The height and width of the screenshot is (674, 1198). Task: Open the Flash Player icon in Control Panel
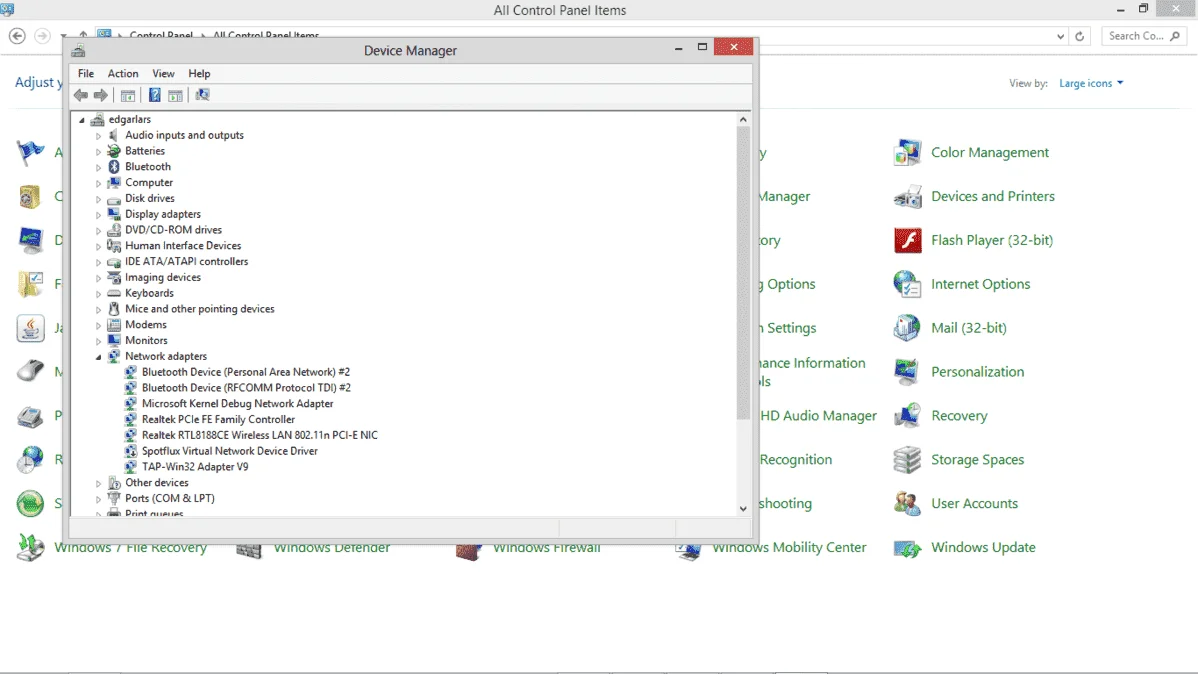coord(908,240)
